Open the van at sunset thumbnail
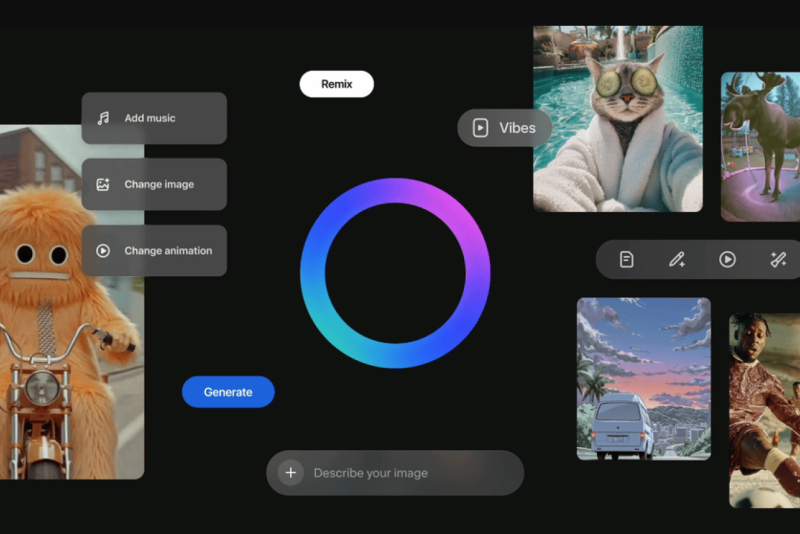 coord(643,378)
